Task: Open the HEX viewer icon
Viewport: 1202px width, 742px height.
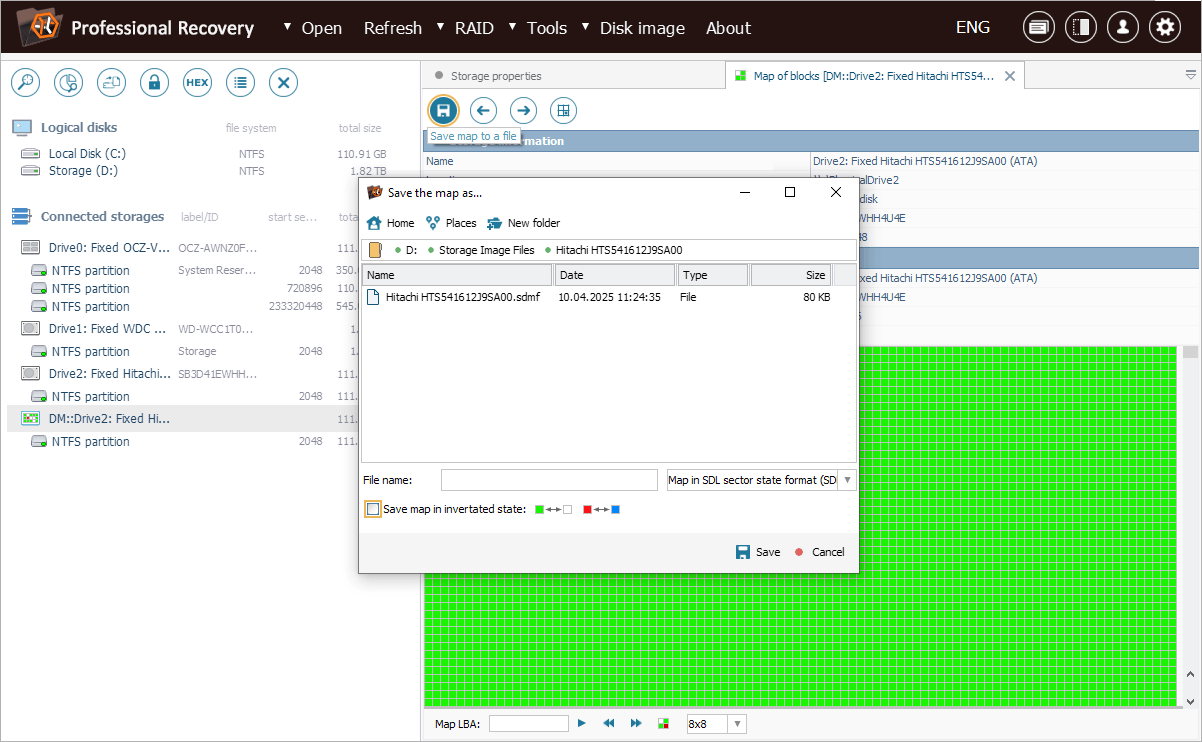Action: [198, 83]
